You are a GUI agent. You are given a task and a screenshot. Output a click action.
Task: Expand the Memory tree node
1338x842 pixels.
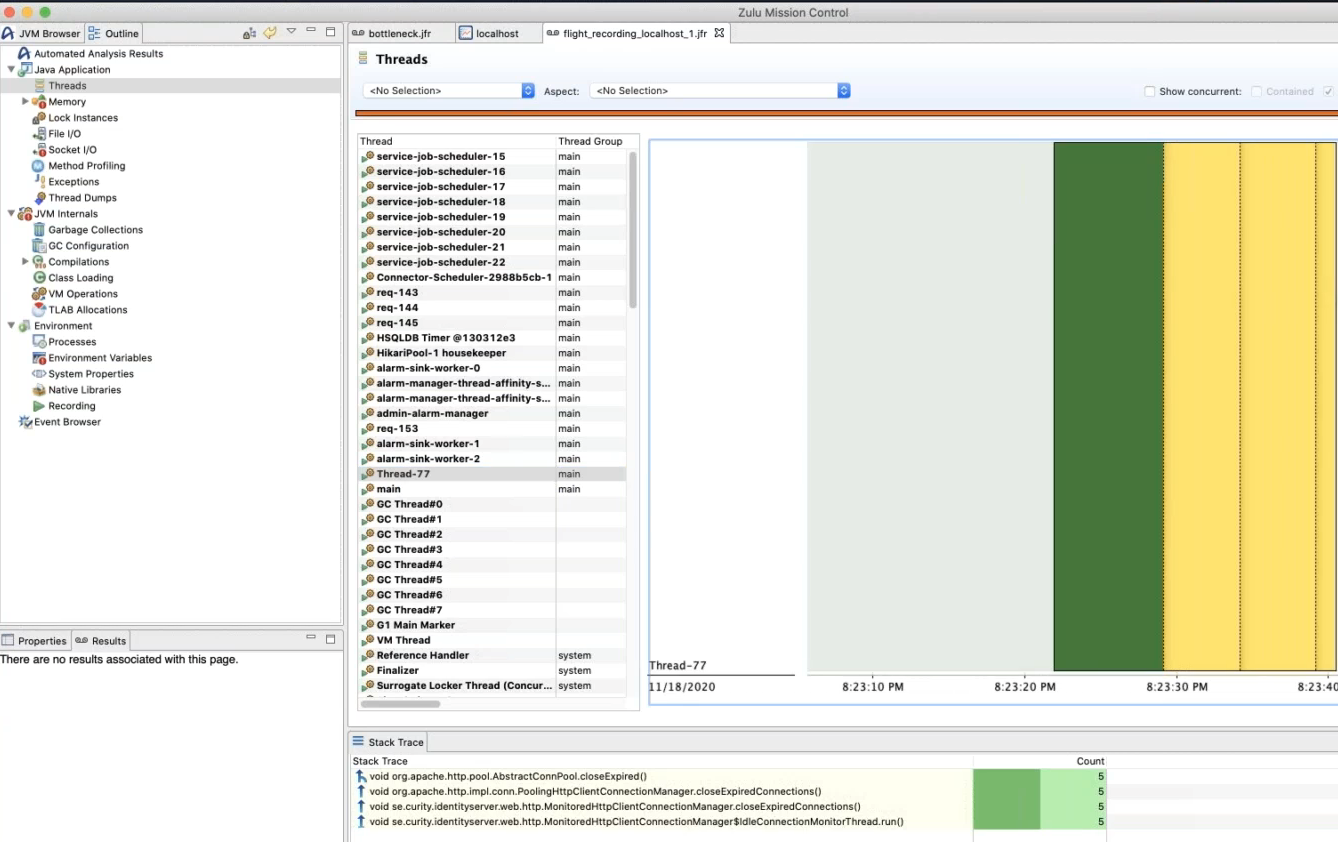[x=25, y=102]
